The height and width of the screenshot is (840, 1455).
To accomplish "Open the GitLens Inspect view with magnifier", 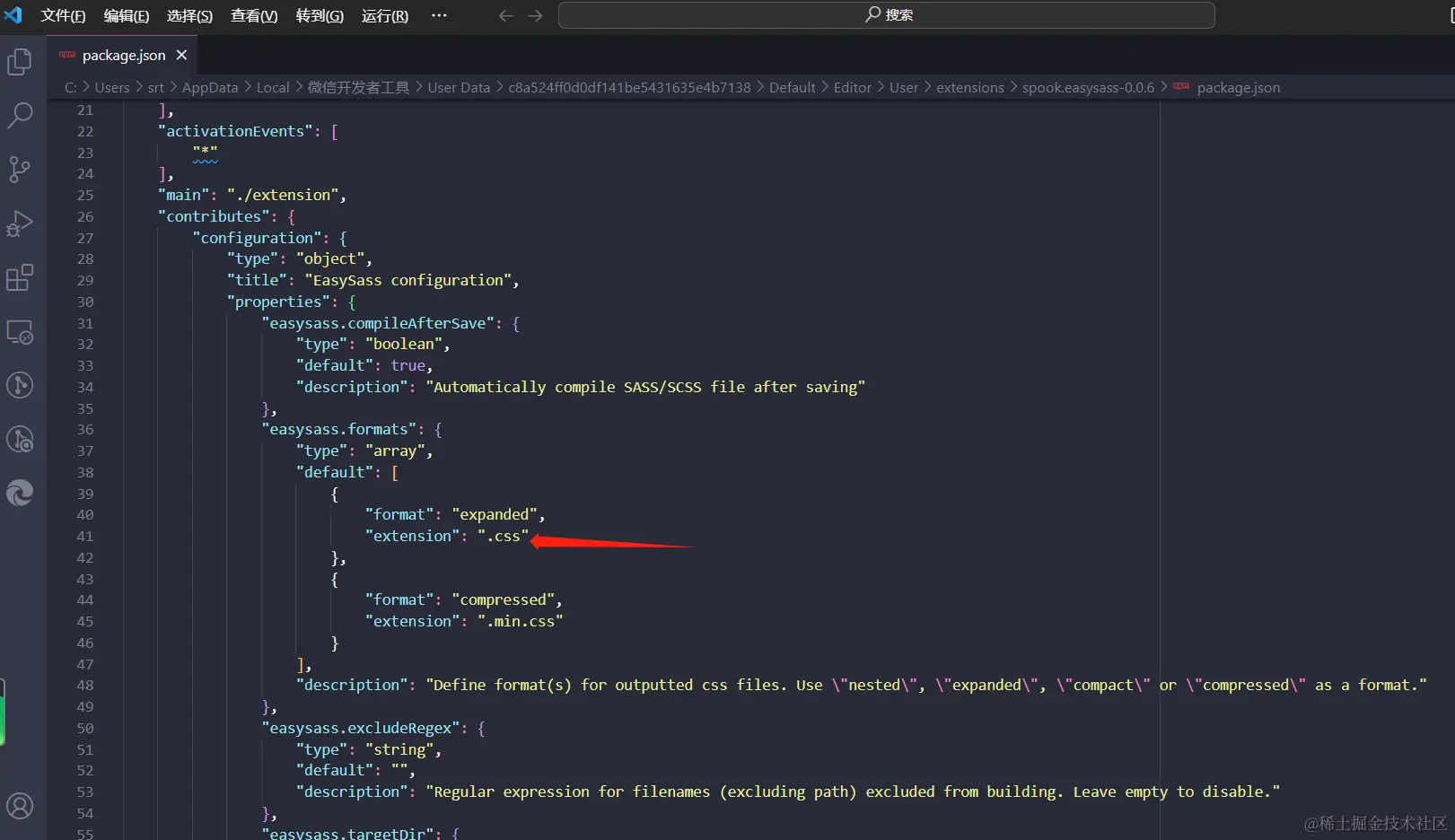I will tap(20, 439).
